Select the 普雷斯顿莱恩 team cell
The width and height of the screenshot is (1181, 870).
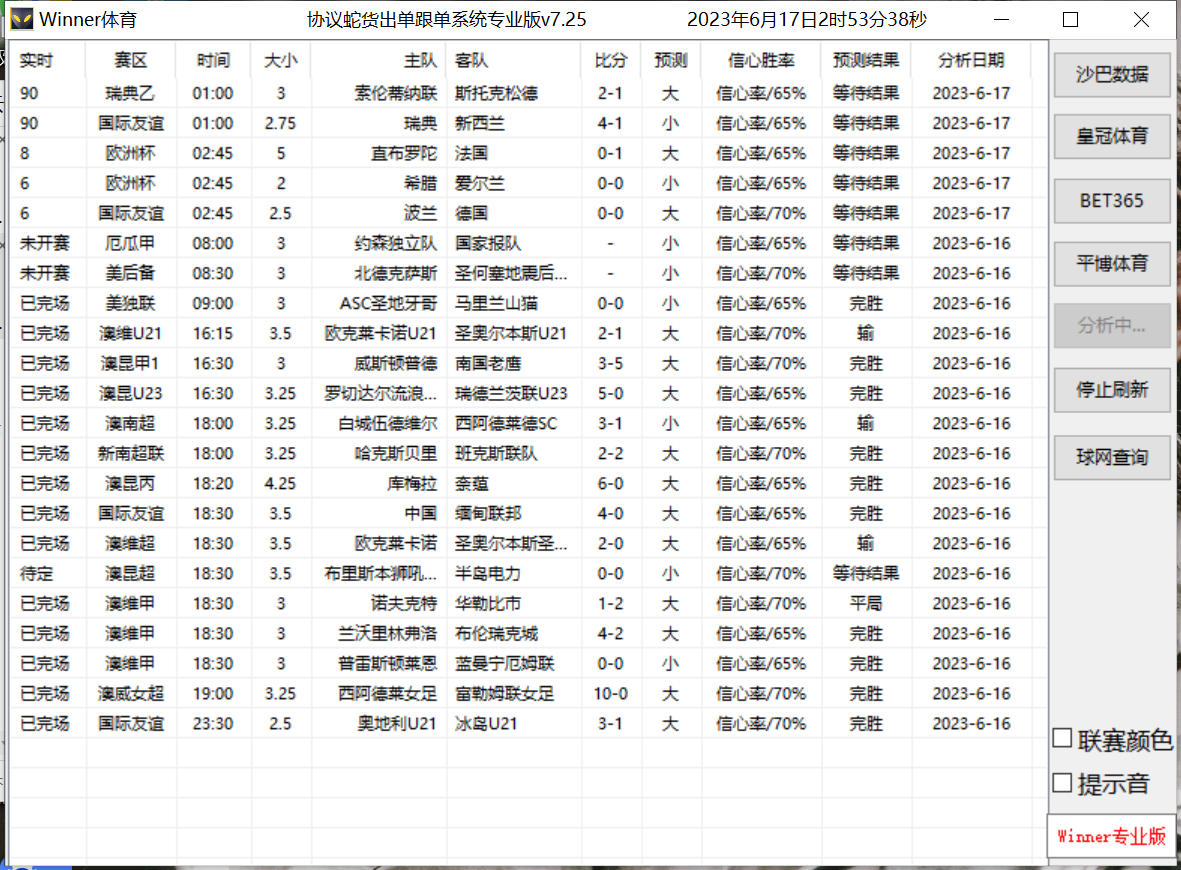(x=387, y=664)
